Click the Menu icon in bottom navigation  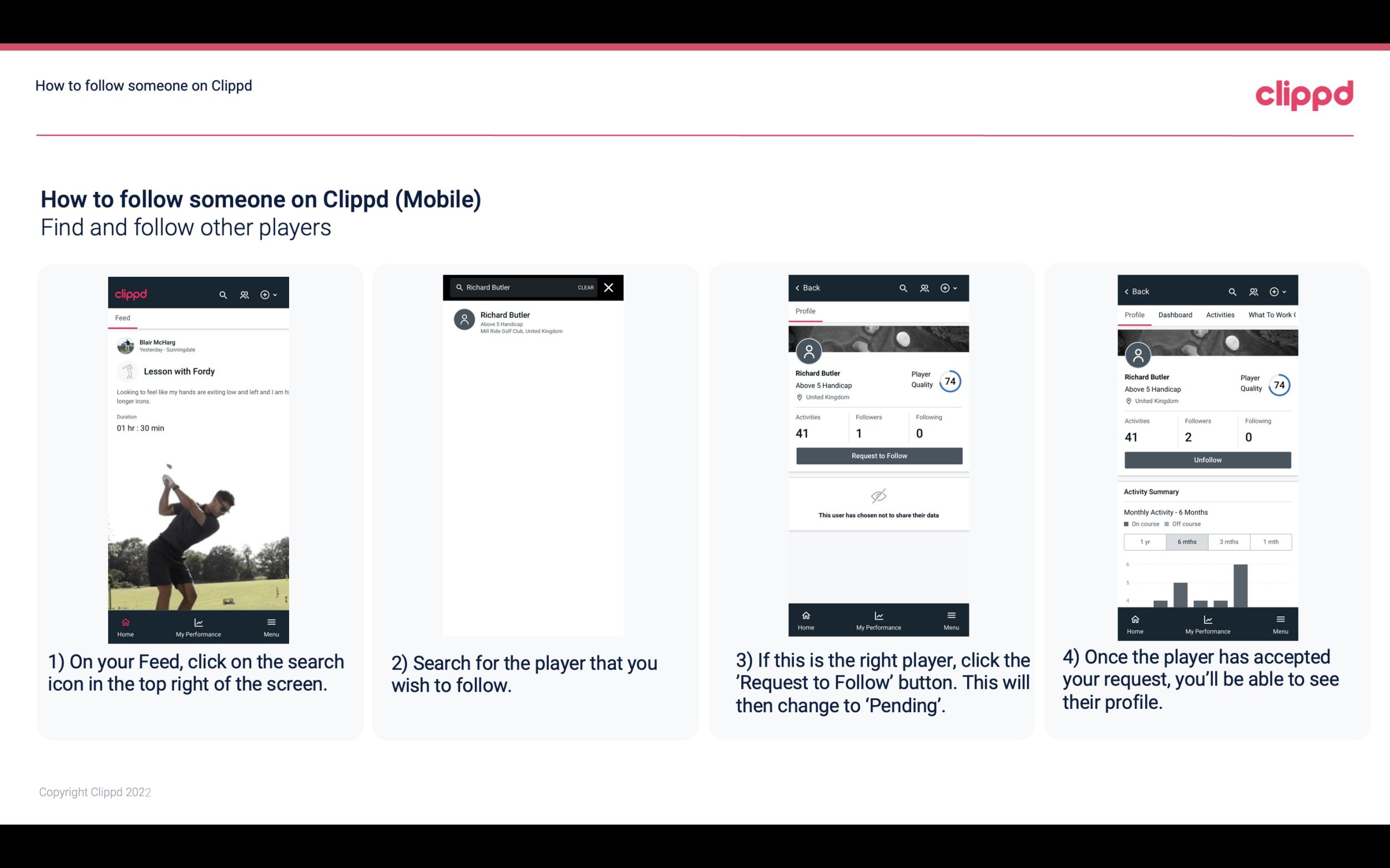pyautogui.click(x=272, y=622)
